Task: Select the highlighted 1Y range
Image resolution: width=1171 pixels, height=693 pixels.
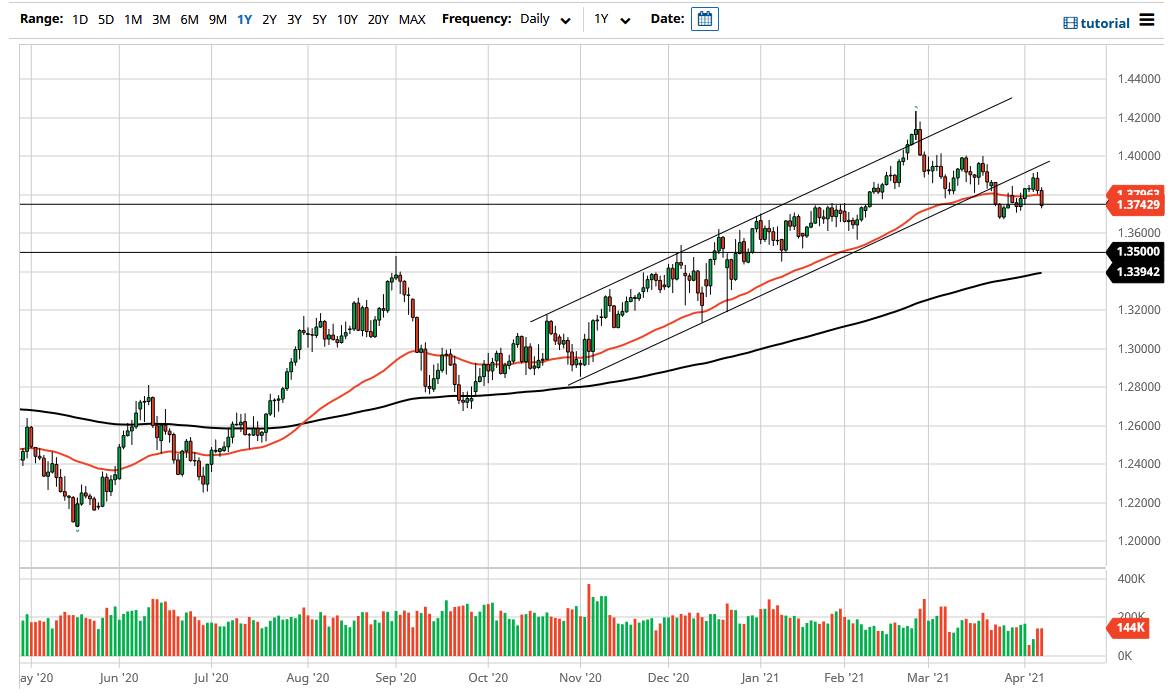Action: (244, 19)
